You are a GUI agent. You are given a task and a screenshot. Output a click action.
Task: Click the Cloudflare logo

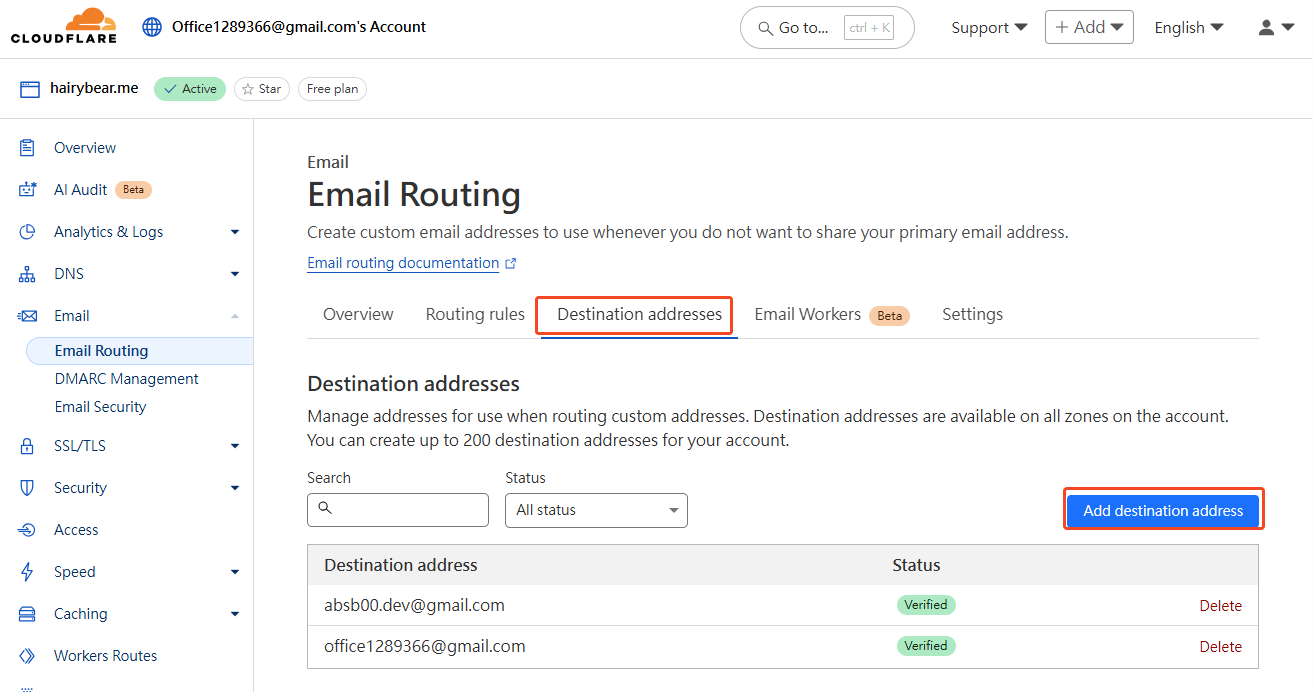(64, 27)
